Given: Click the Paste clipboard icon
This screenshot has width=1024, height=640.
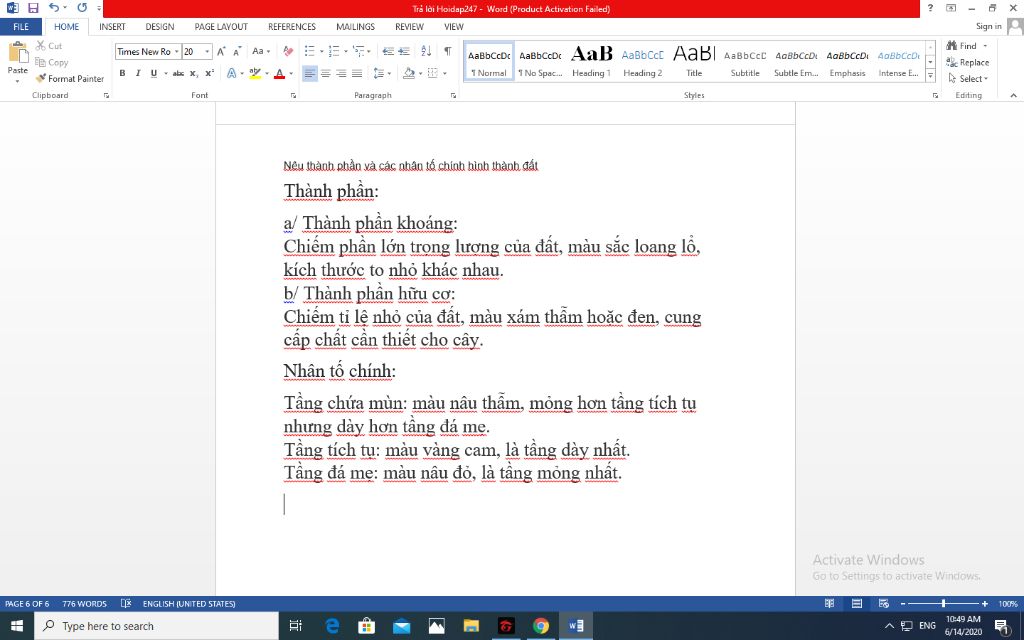Looking at the screenshot, I should point(18,52).
